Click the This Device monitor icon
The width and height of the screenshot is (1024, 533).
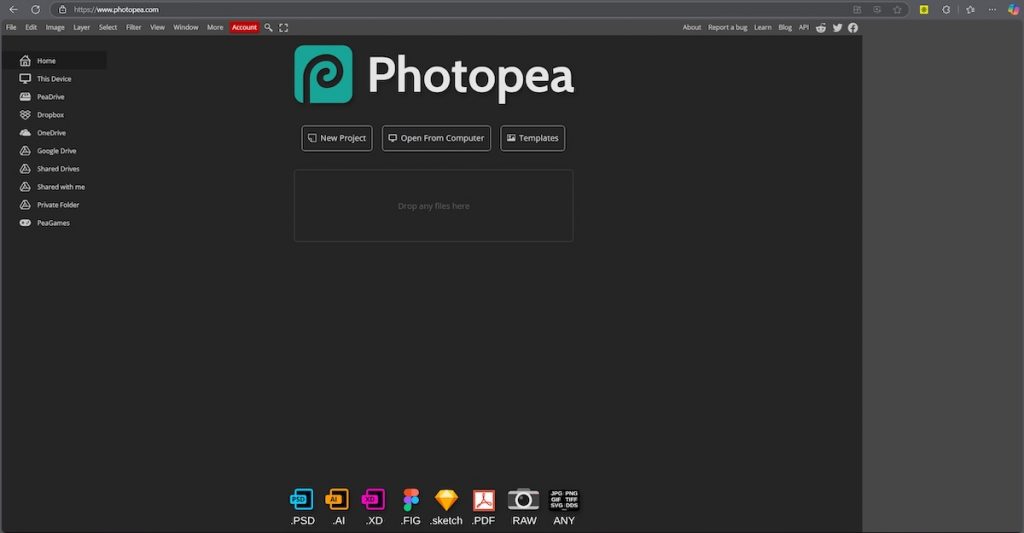[25, 78]
